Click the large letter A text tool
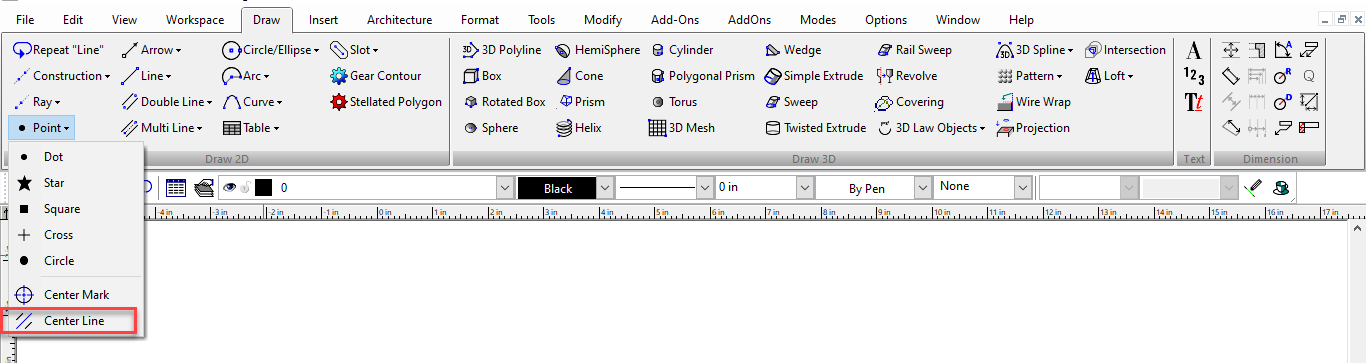The height and width of the screenshot is (363, 1366). tap(1194, 51)
